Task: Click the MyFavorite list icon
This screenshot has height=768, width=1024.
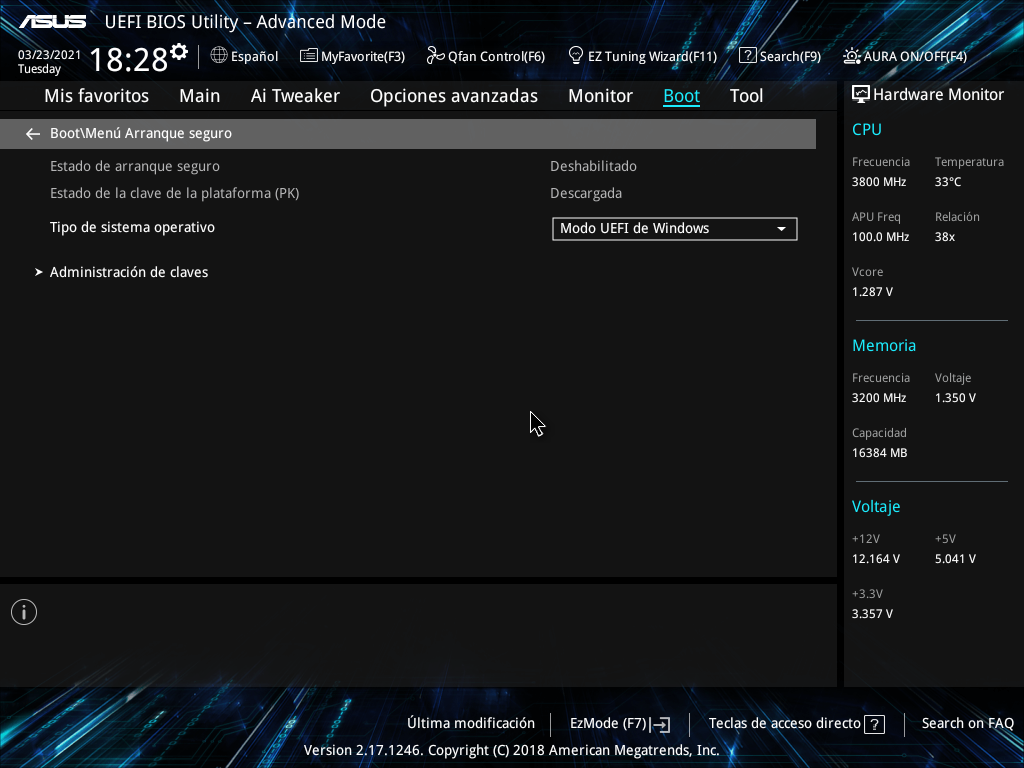Action: (308, 56)
